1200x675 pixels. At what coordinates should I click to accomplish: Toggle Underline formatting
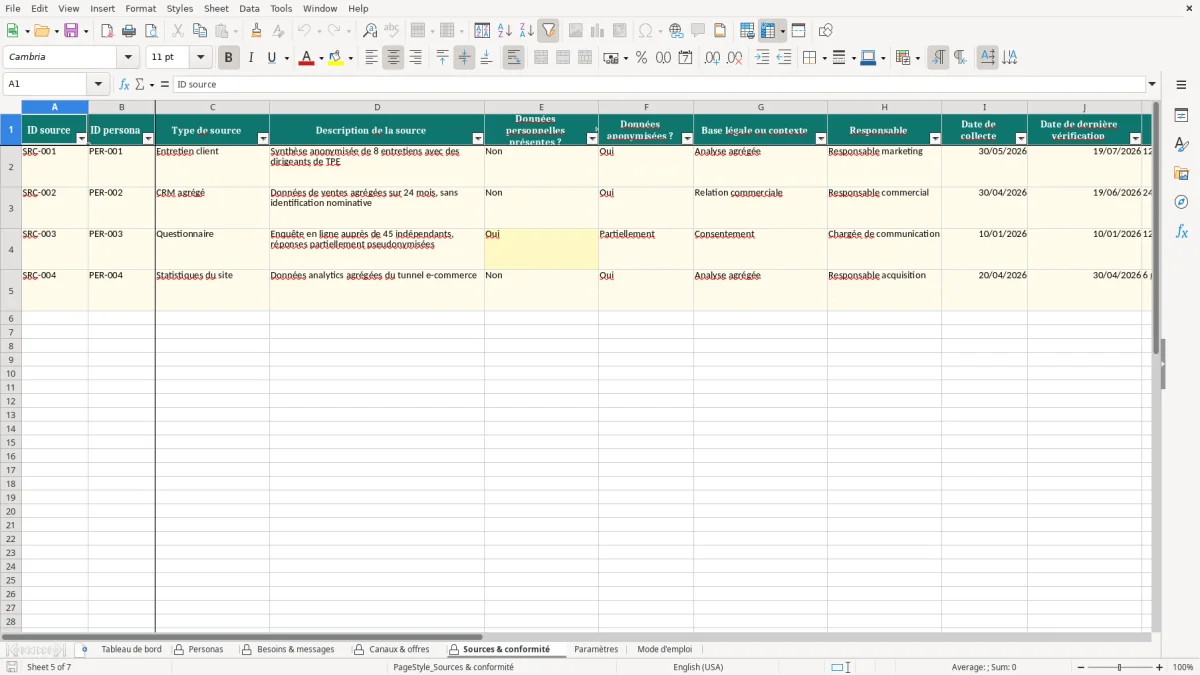point(271,58)
